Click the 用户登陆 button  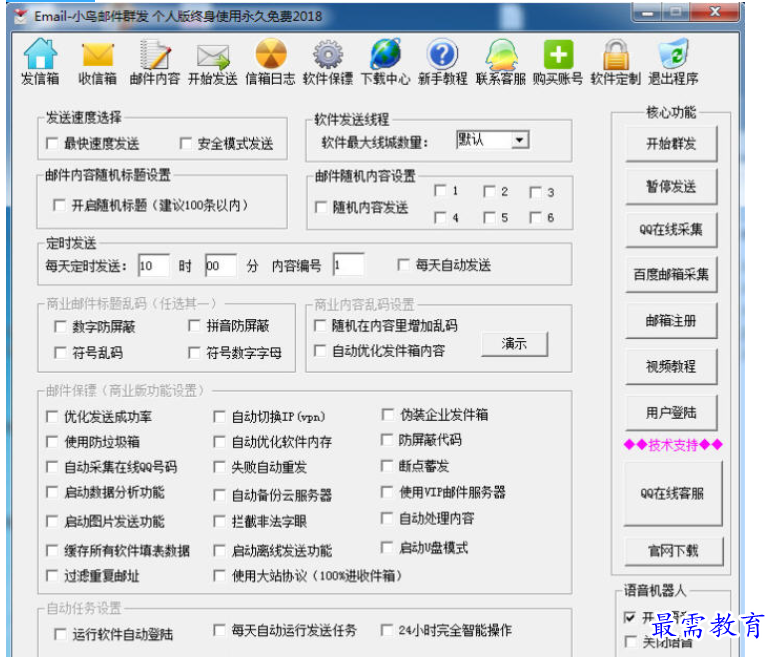tap(671, 413)
